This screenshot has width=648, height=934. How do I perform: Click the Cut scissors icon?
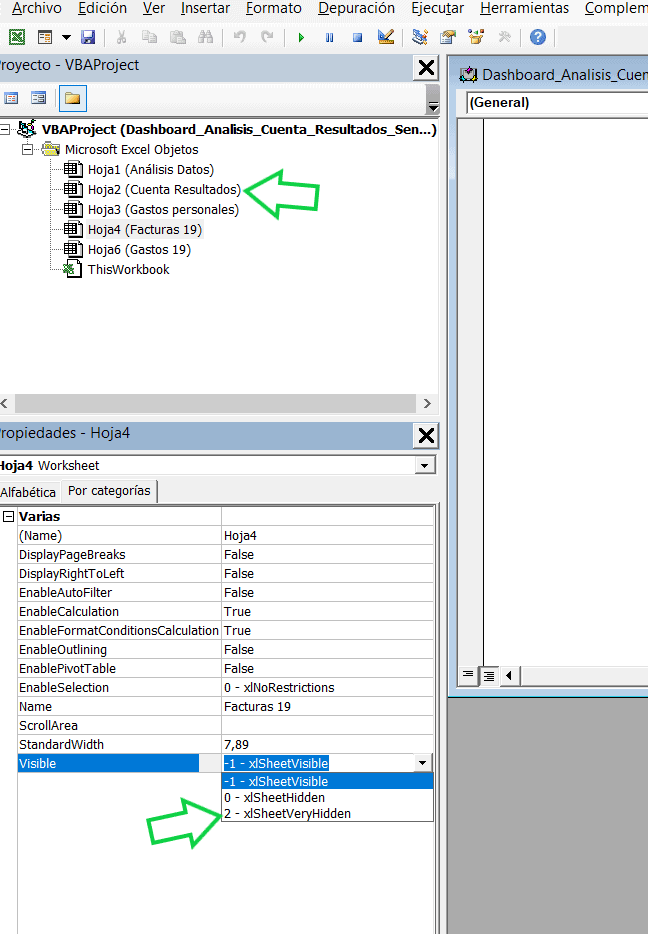coord(122,38)
